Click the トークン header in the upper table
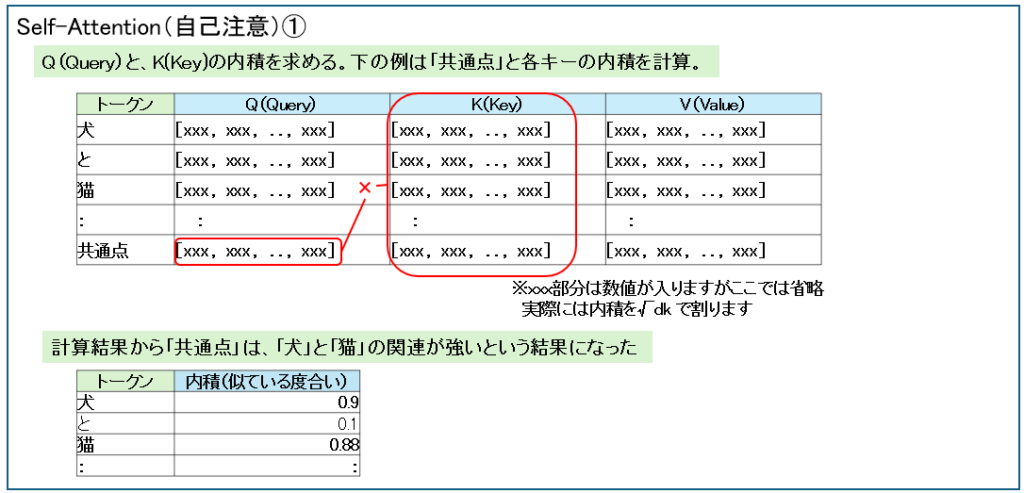The image size is (1024, 493). tap(125, 104)
